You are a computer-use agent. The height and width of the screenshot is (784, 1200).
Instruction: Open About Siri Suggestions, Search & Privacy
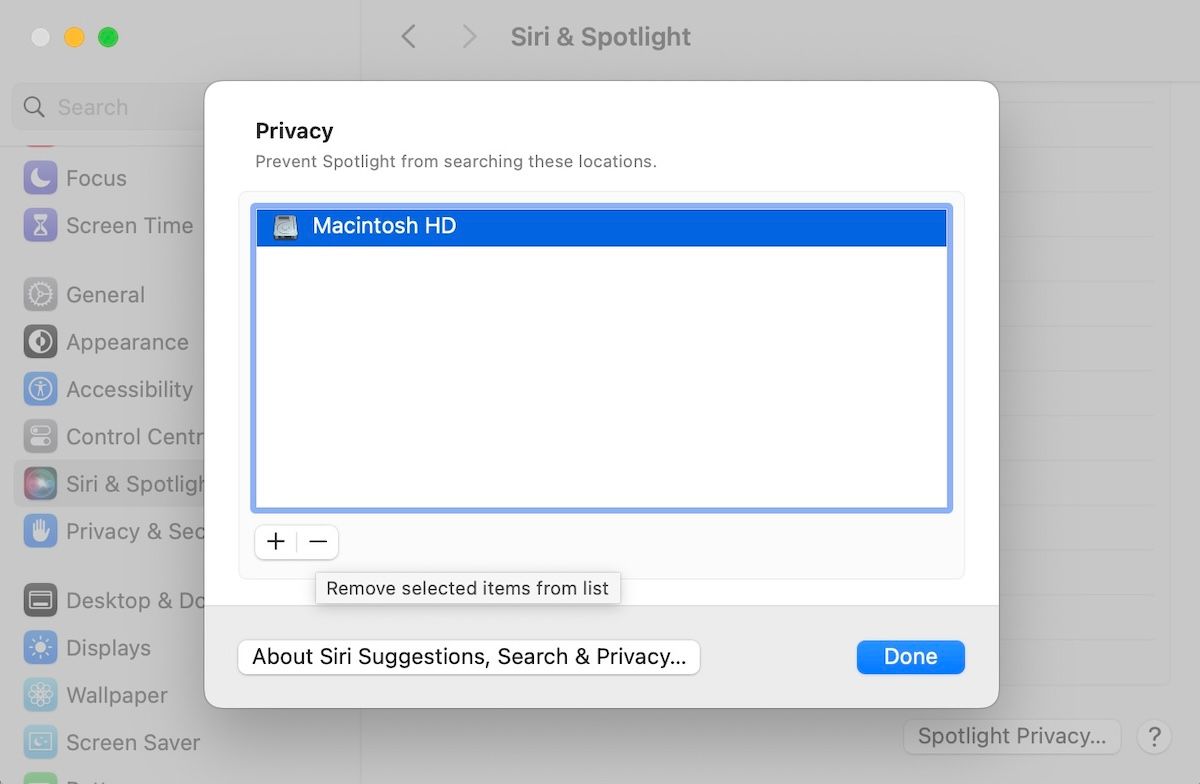pyautogui.click(x=468, y=657)
